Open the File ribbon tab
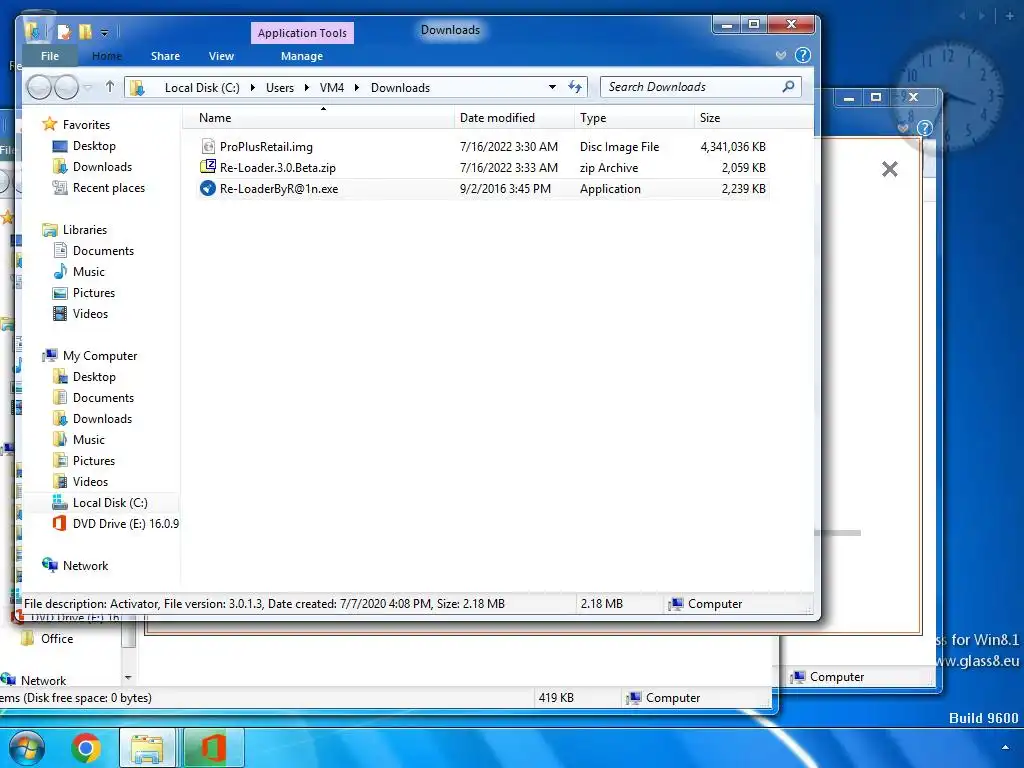 tap(50, 56)
